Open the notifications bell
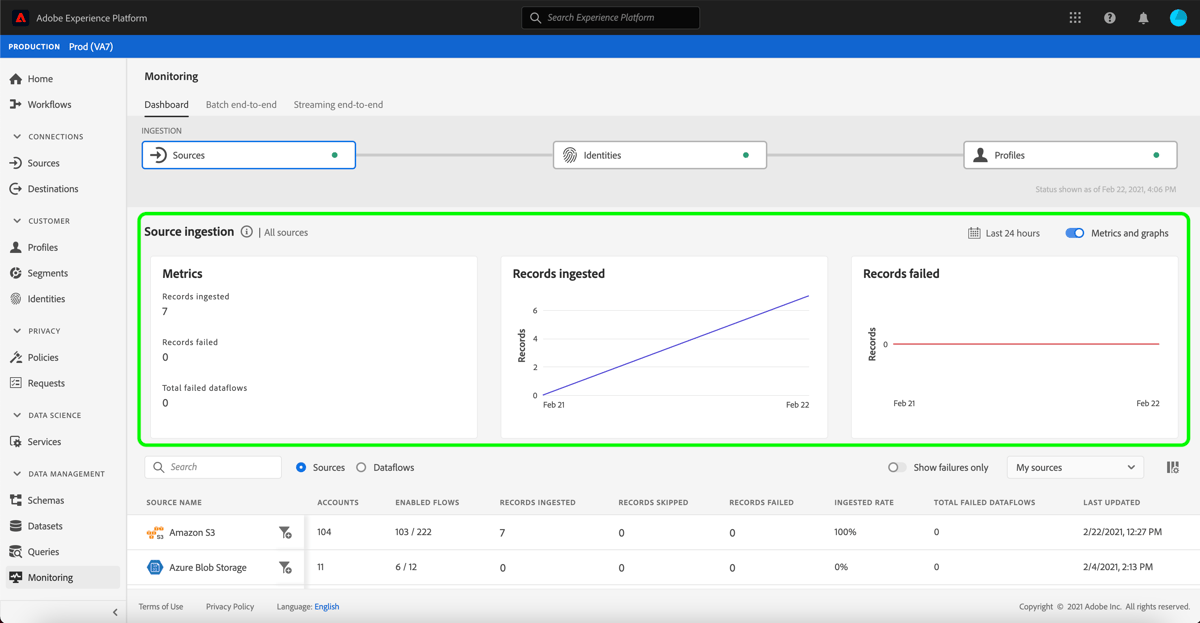This screenshot has width=1200, height=623. tap(1143, 17)
